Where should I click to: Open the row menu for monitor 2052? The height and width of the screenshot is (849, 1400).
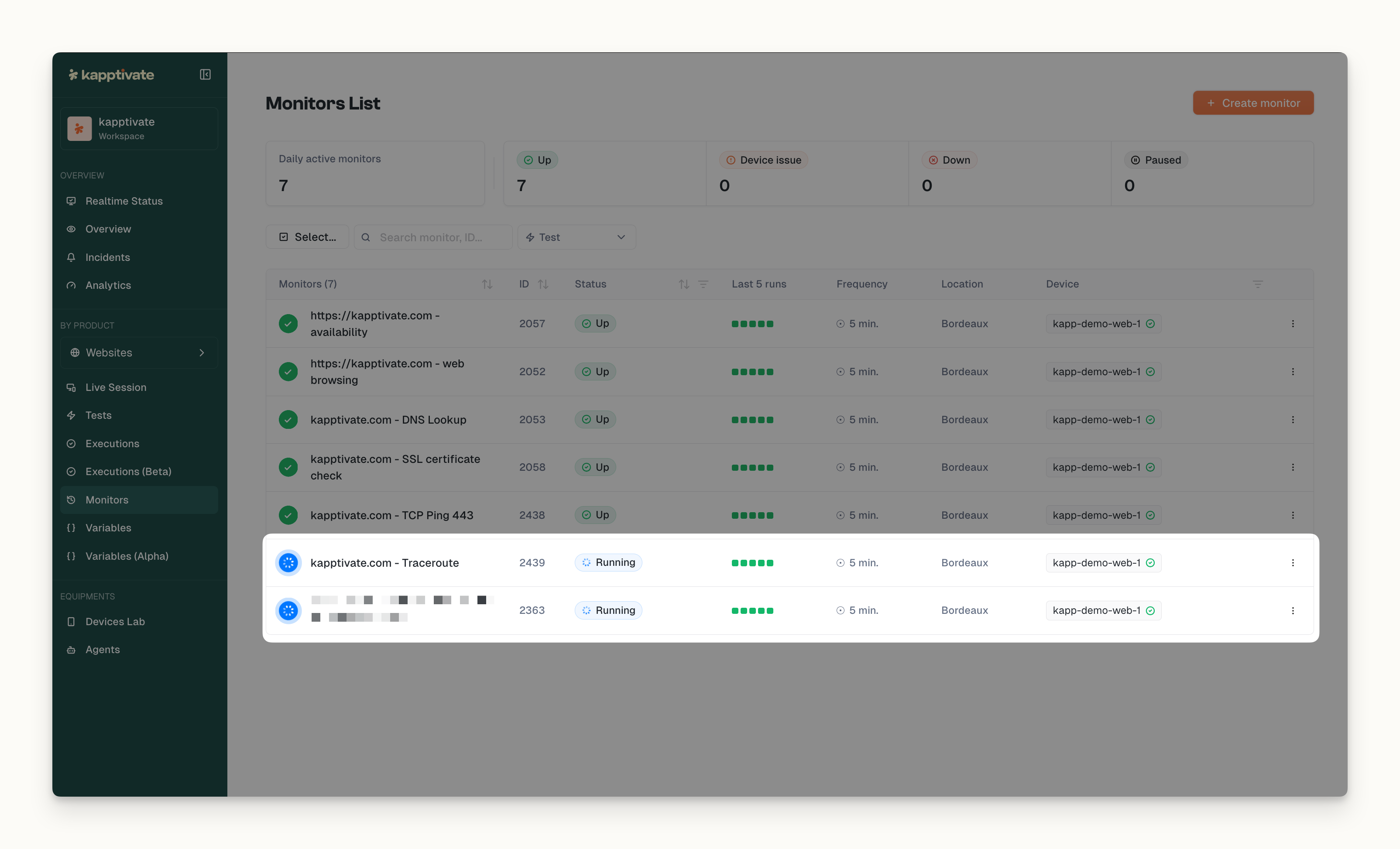1293,371
